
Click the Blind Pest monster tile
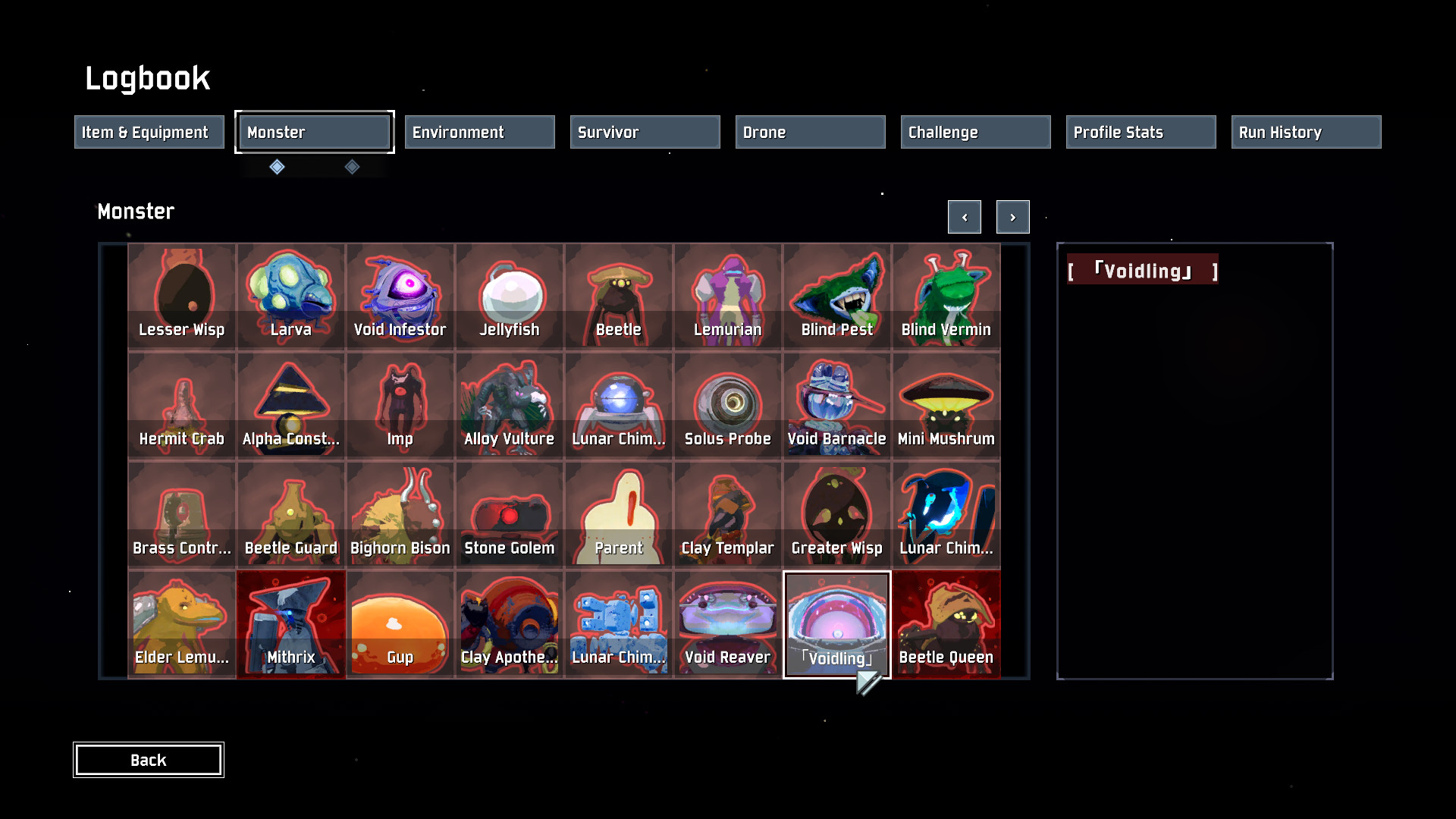pos(837,297)
